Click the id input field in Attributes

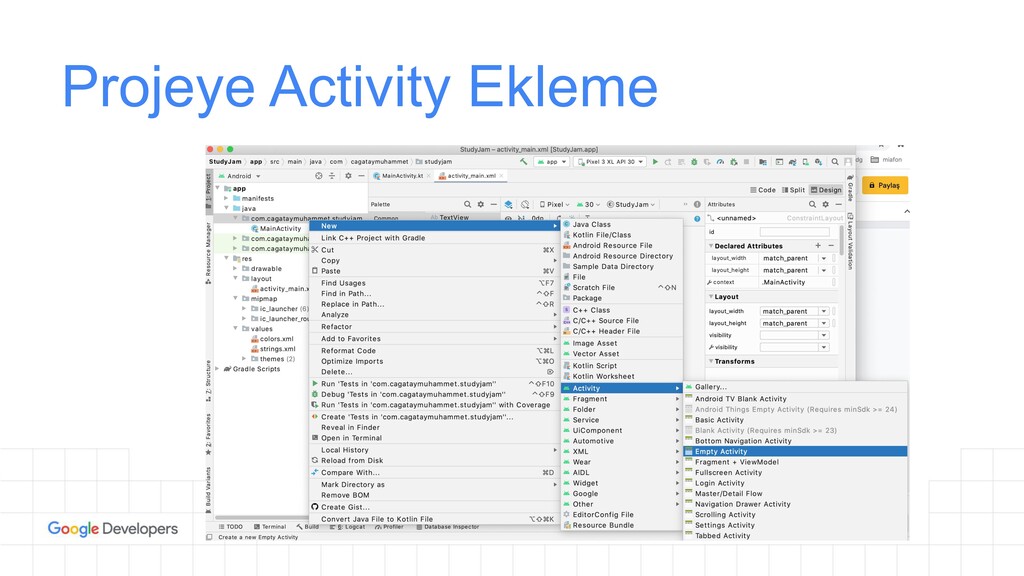794,232
